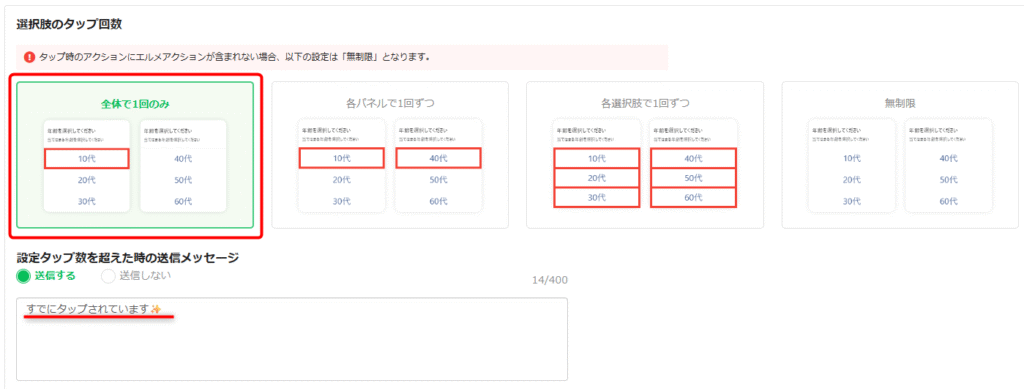Pick the 各選択肢で1回ずつ option card

point(645,155)
